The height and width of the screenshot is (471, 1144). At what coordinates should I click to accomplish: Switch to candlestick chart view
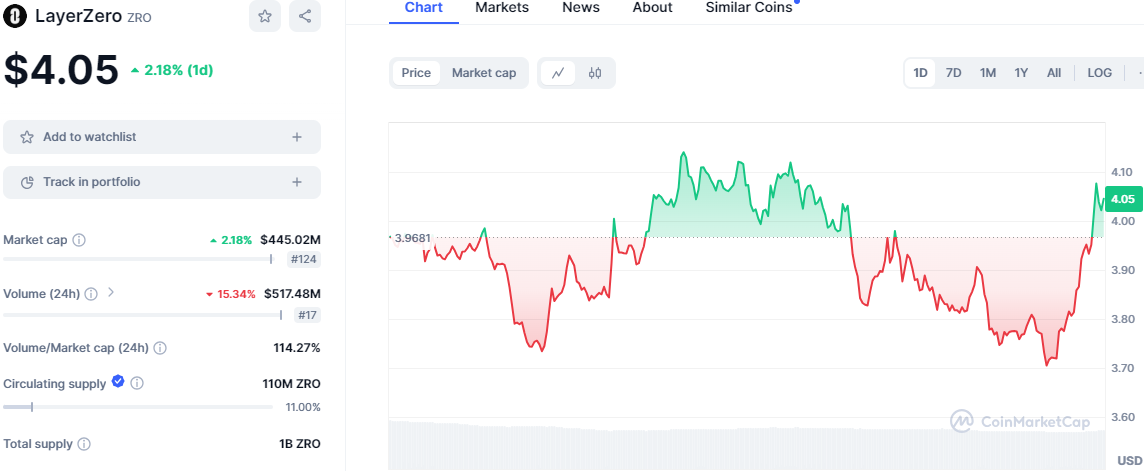(x=595, y=73)
